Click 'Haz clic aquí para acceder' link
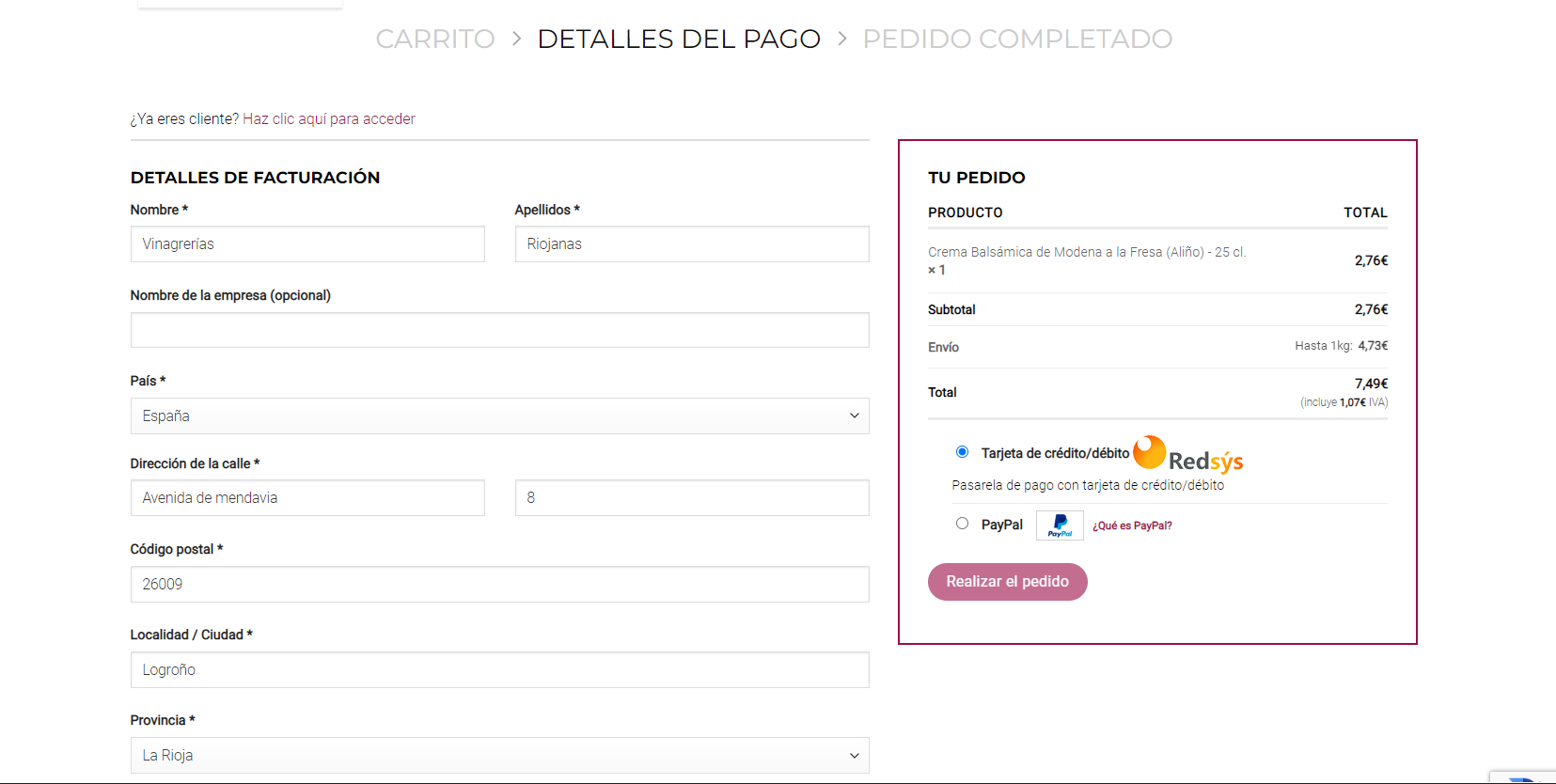 pyautogui.click(x=328, y=119)
